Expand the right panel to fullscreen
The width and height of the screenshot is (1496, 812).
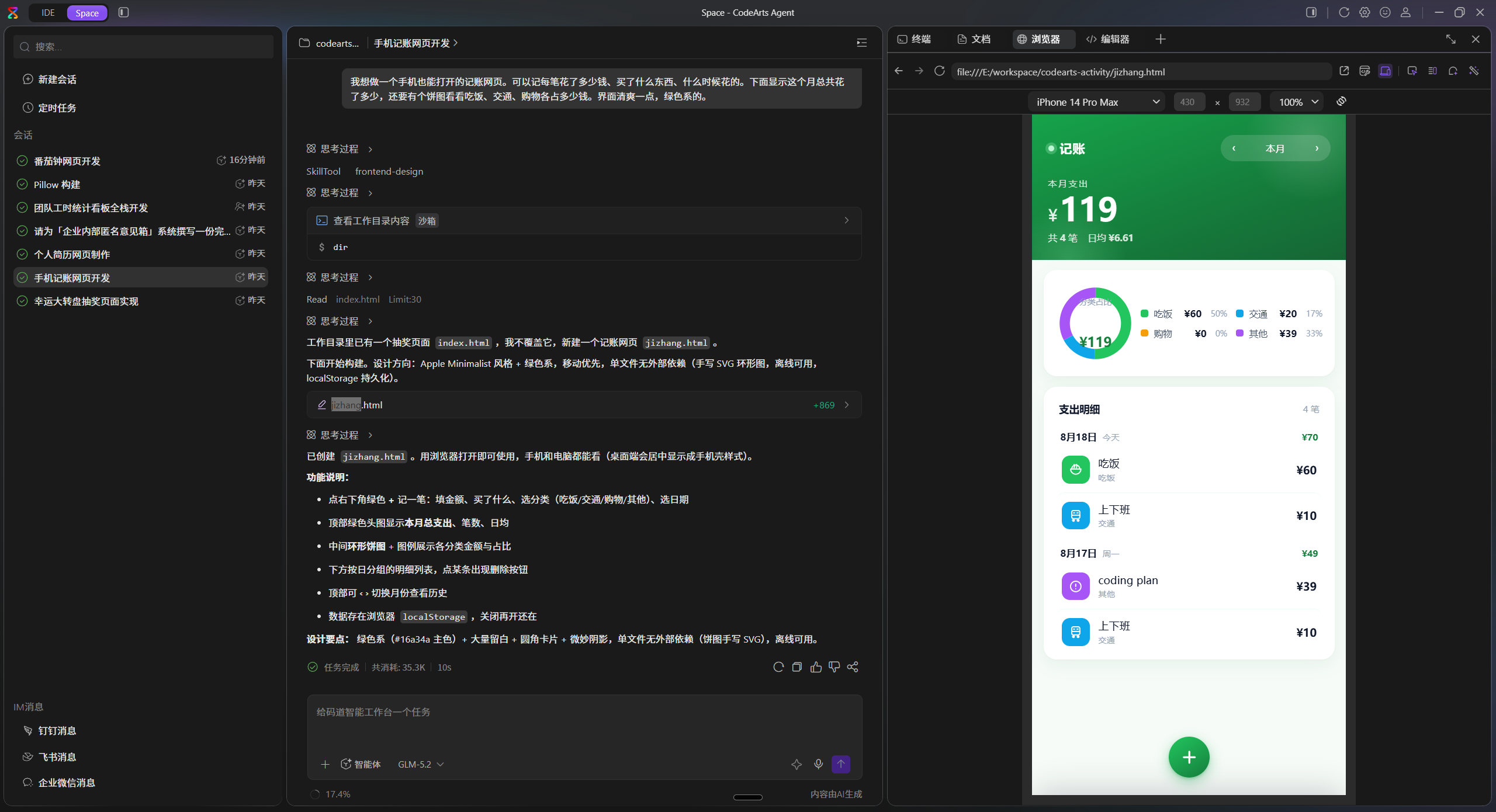[1450, 39]
